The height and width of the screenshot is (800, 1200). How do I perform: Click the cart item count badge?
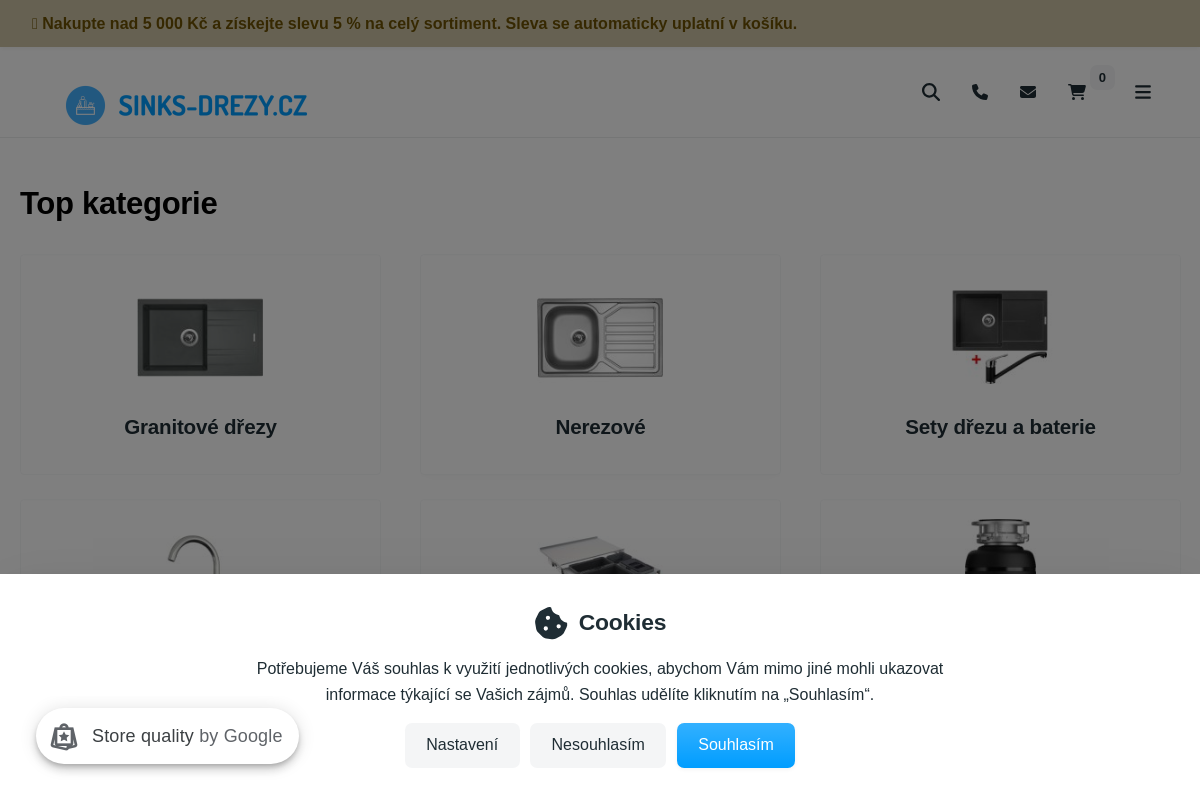1102,78
